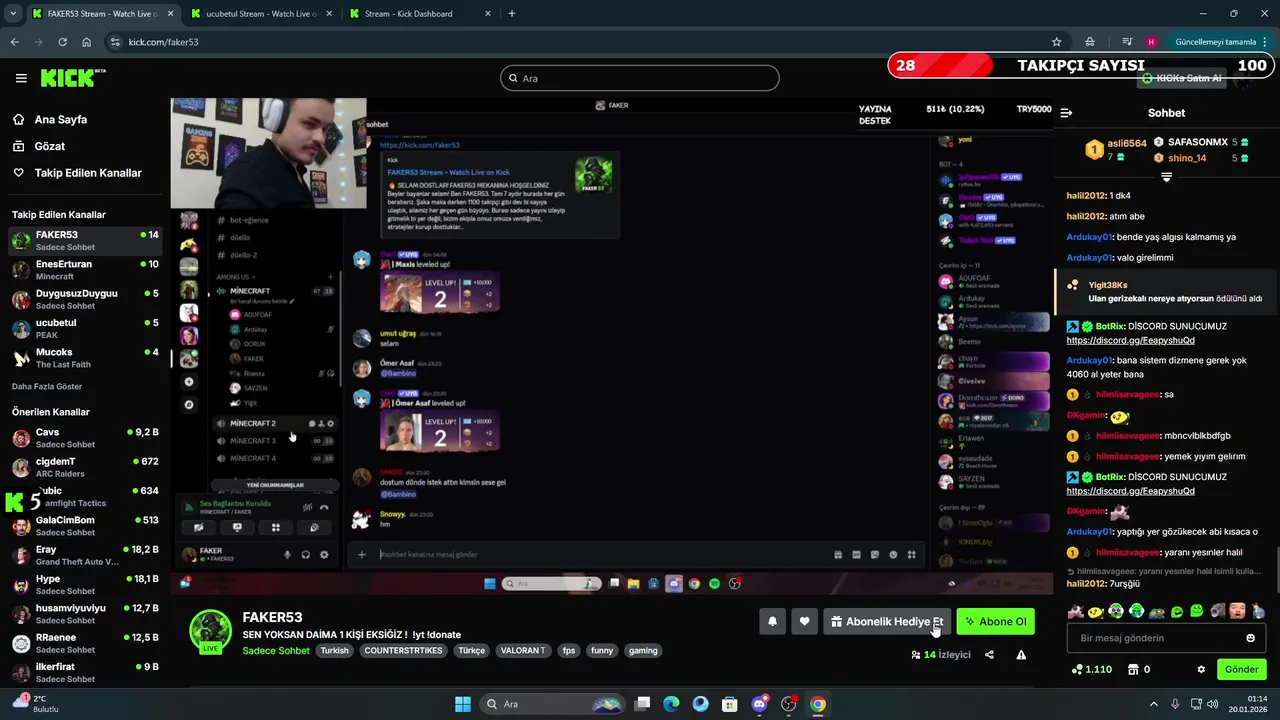Screen dimensions: 1280x720
Task: Select the Turkish tag
Action: point(334,651)
